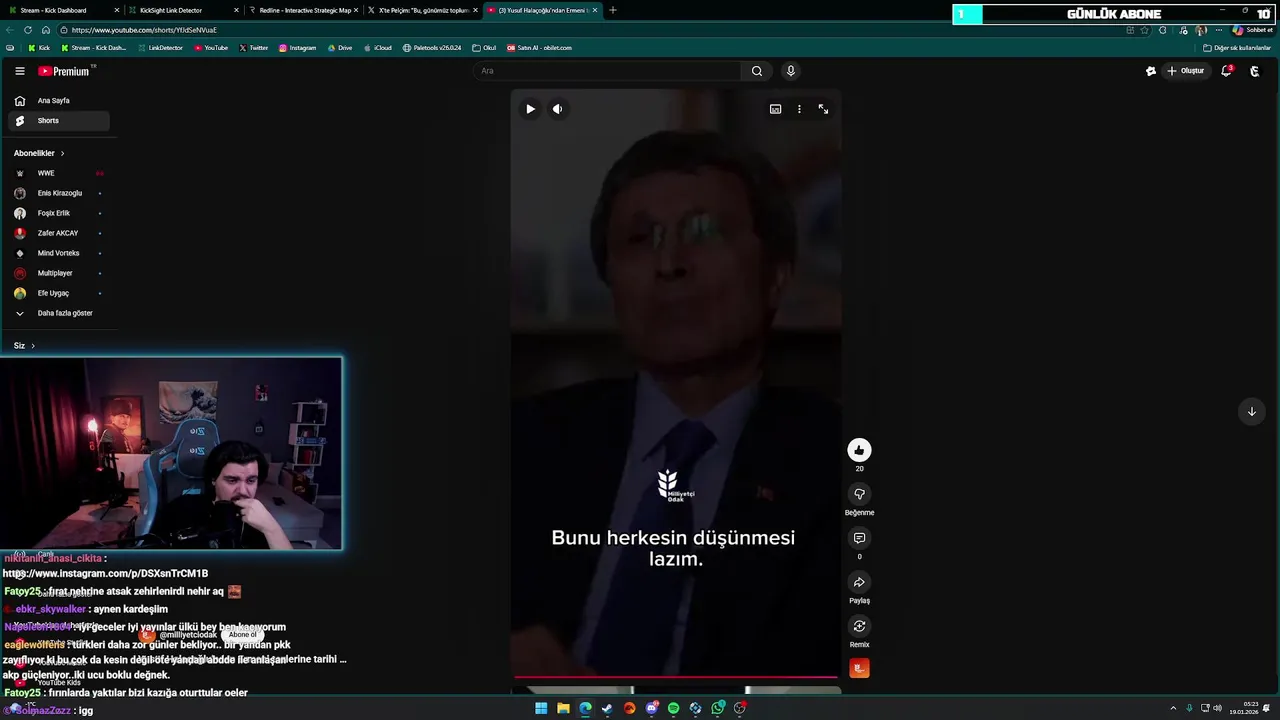Screen dimensions: 1280x720
Task: Open the YouTube hamburger guide menu
Action: (19, 71)
